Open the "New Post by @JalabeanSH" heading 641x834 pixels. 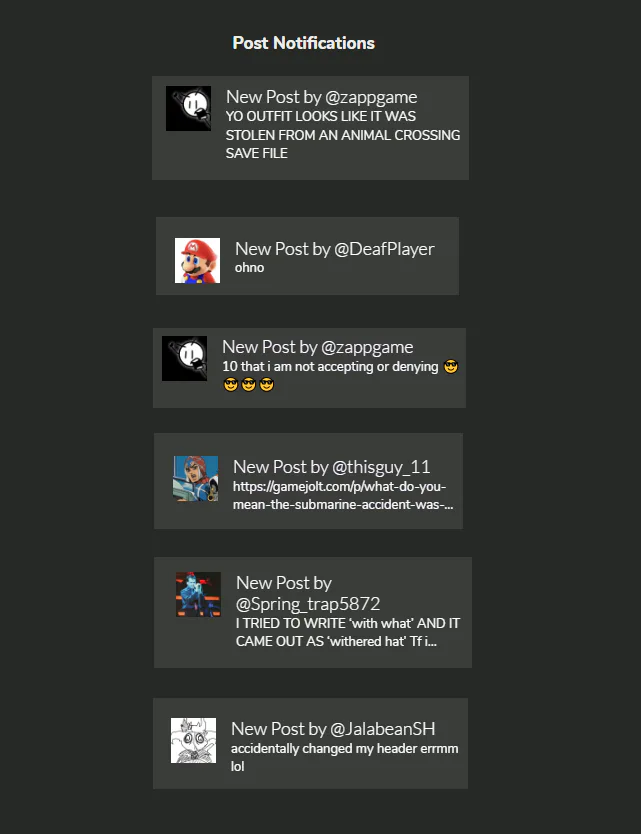pos(333,729)
